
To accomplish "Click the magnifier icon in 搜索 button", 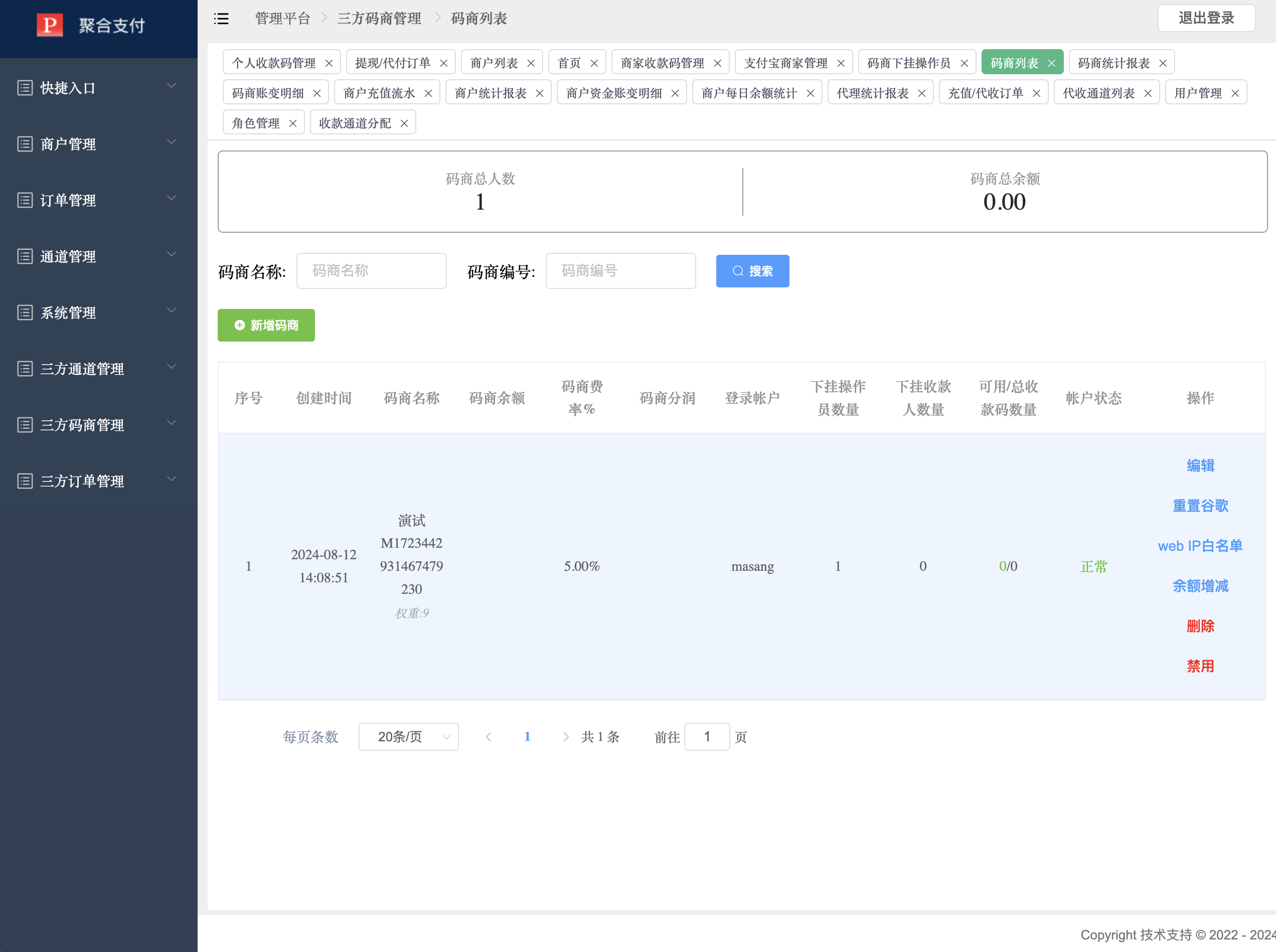I will click(738, 271).
